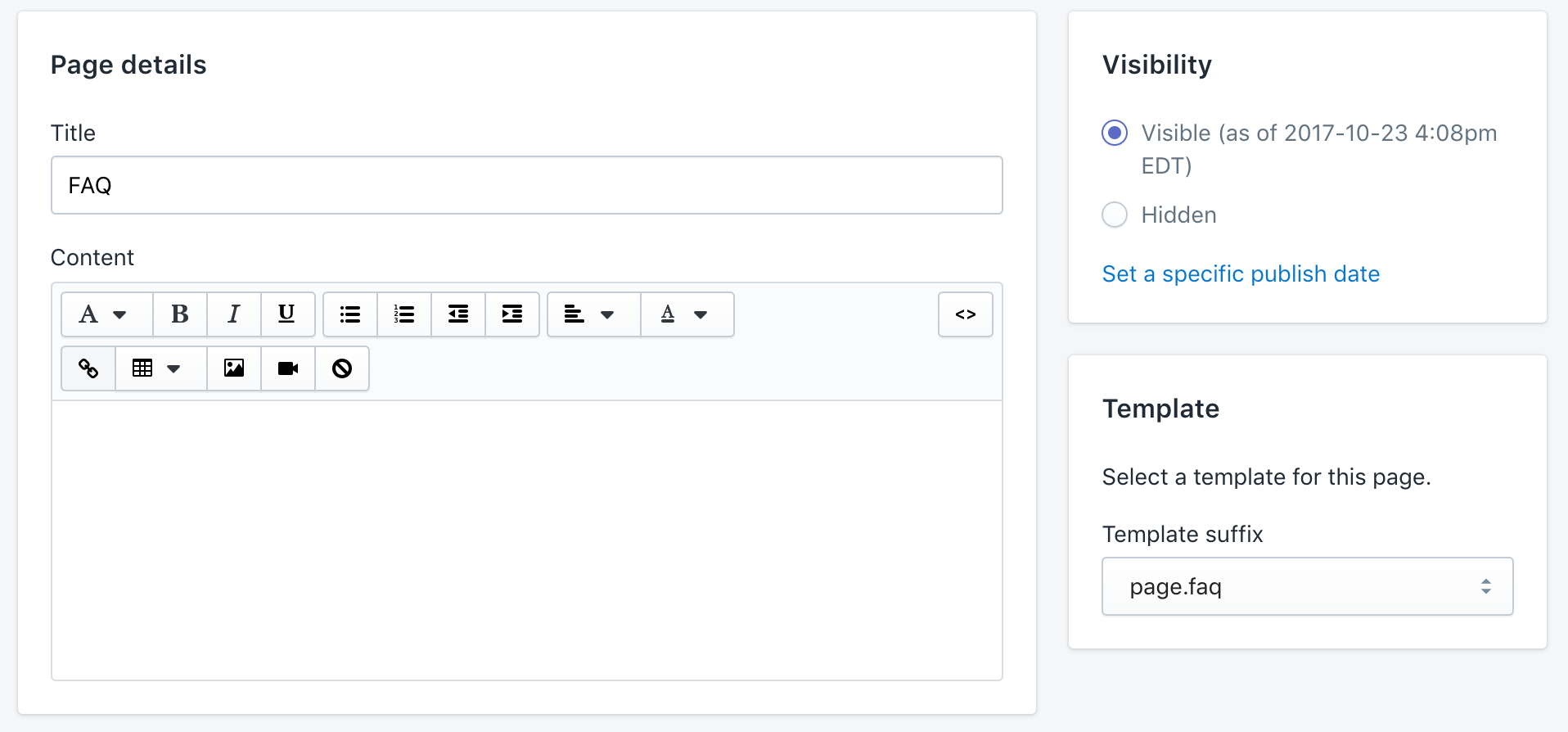Select the Visible radio option

[1115, 133]
